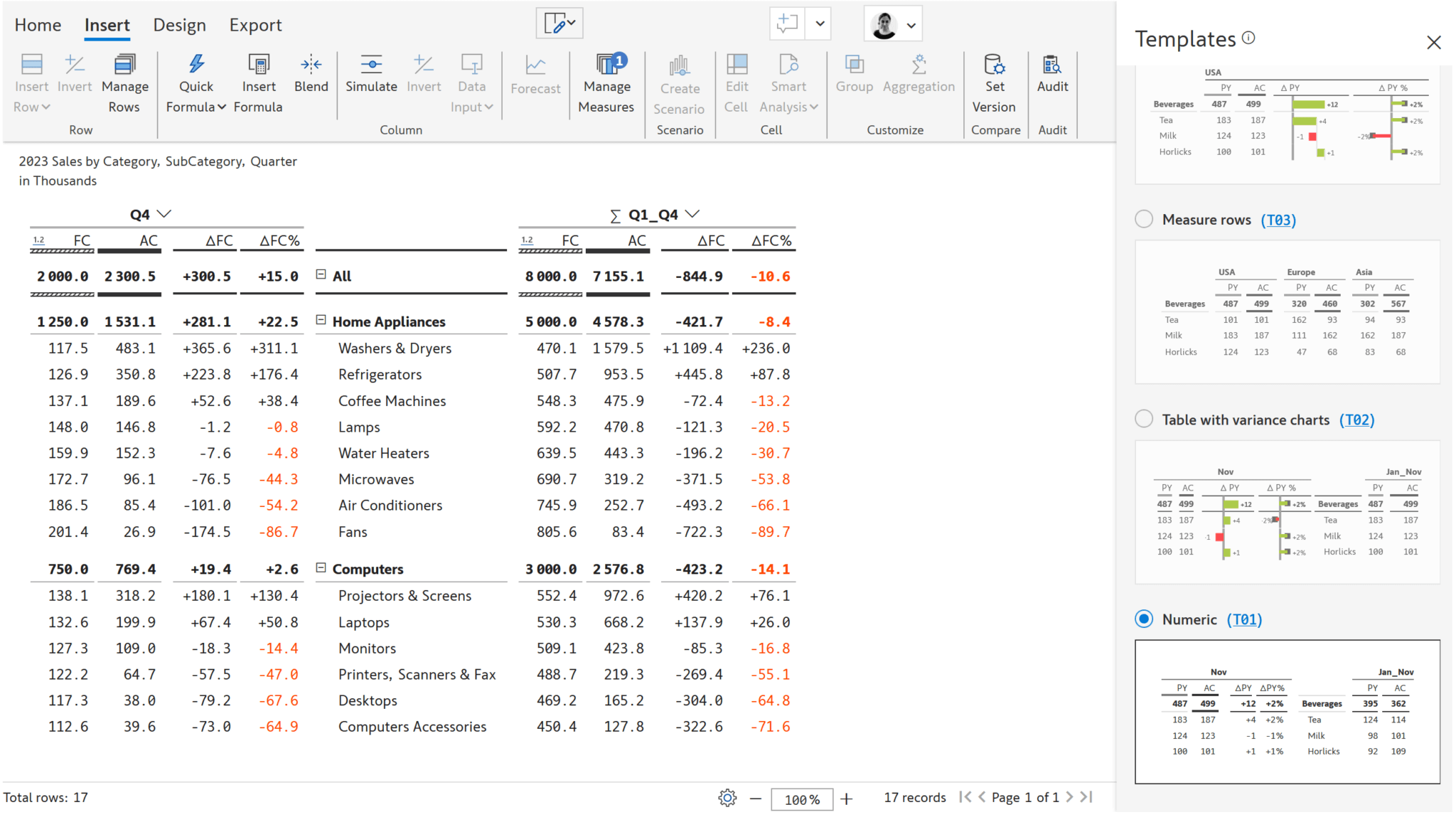Collapse the Computers row group

(321, 568)
